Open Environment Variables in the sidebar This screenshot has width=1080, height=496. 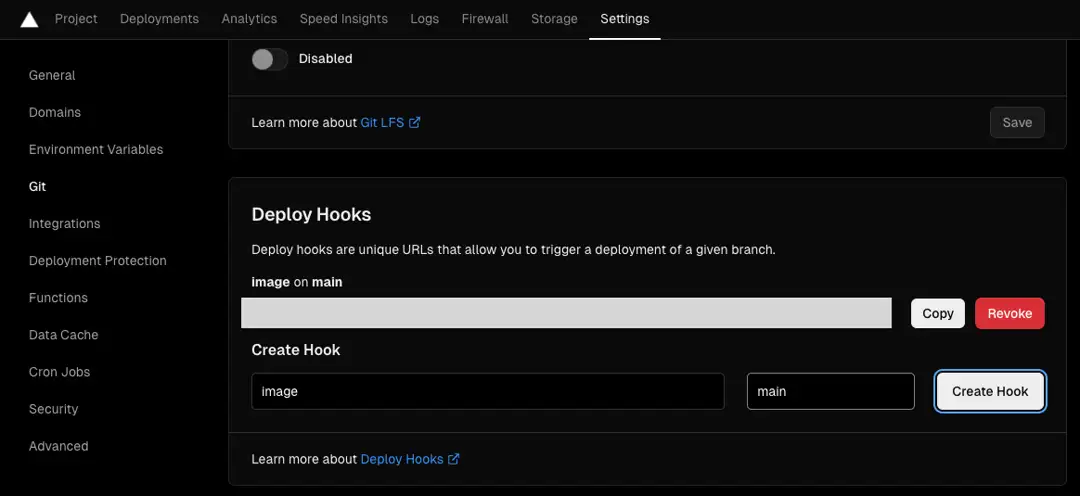coord(96,149)
